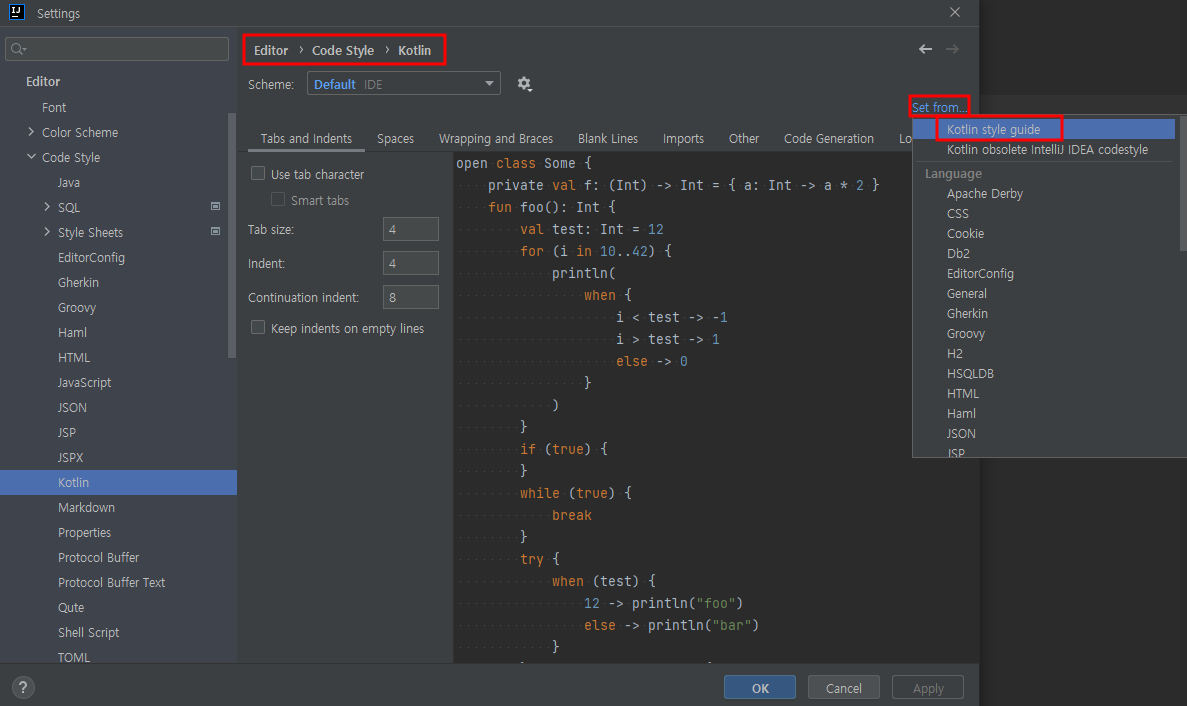Click the help question mark icon
This screenshot has height=706, width=1187.
[x=23, y=687]
